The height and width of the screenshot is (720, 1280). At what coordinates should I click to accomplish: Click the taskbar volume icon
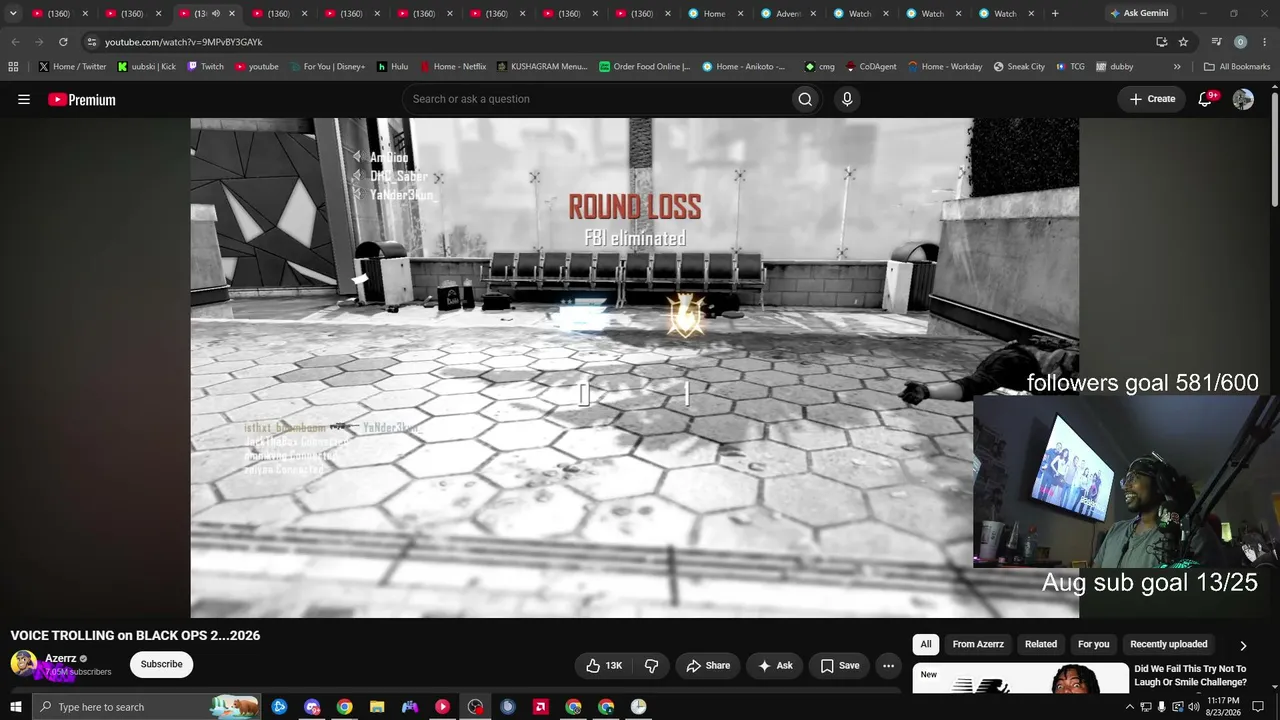pos(1194,707)
